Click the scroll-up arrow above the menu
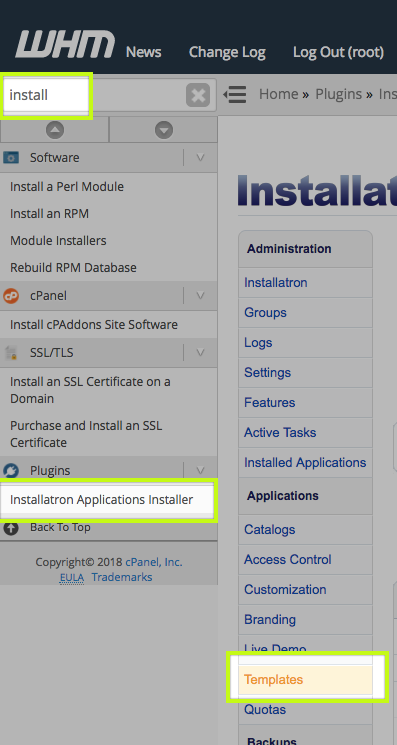 tap(55, 130)
